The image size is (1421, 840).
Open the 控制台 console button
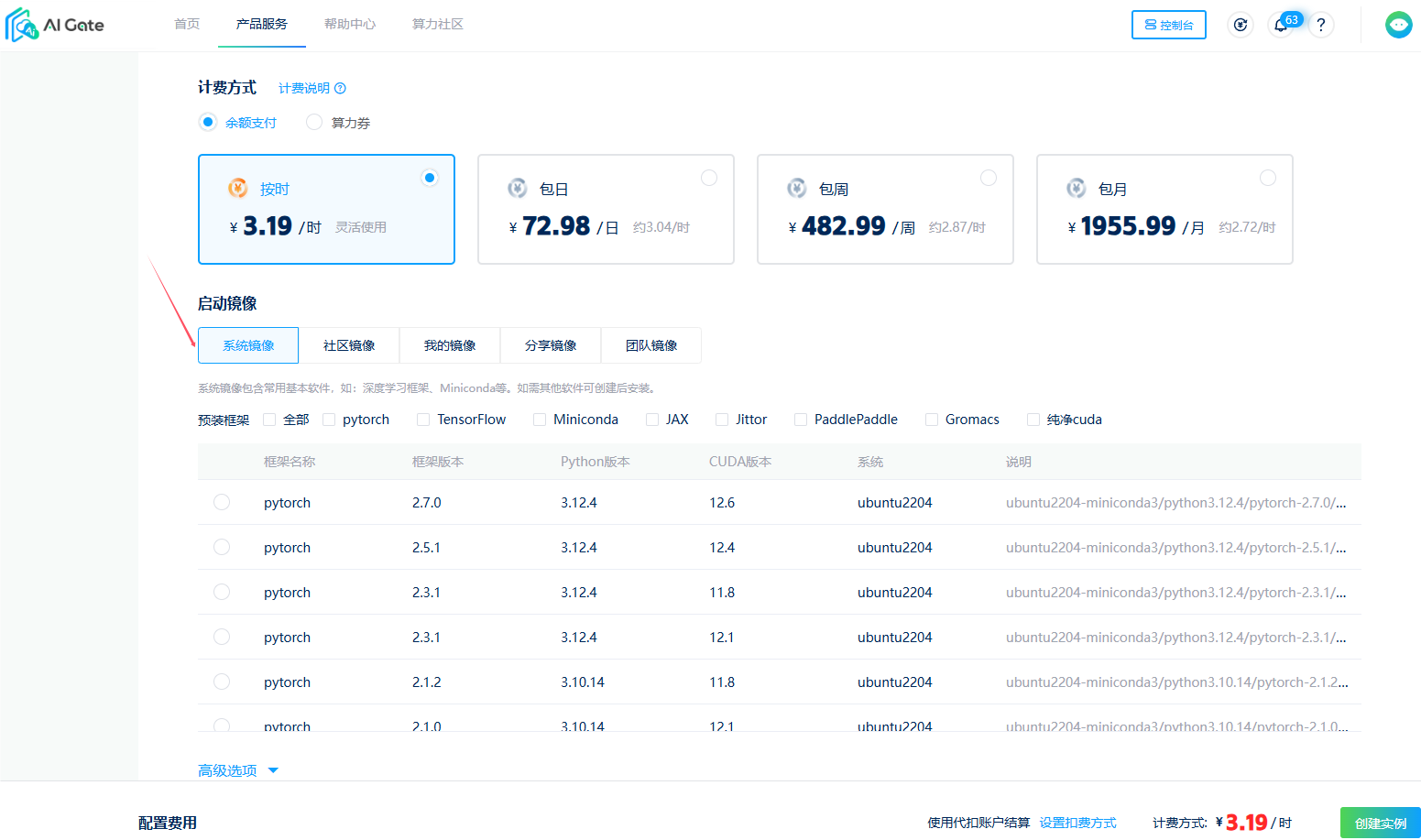(1169, 25)
